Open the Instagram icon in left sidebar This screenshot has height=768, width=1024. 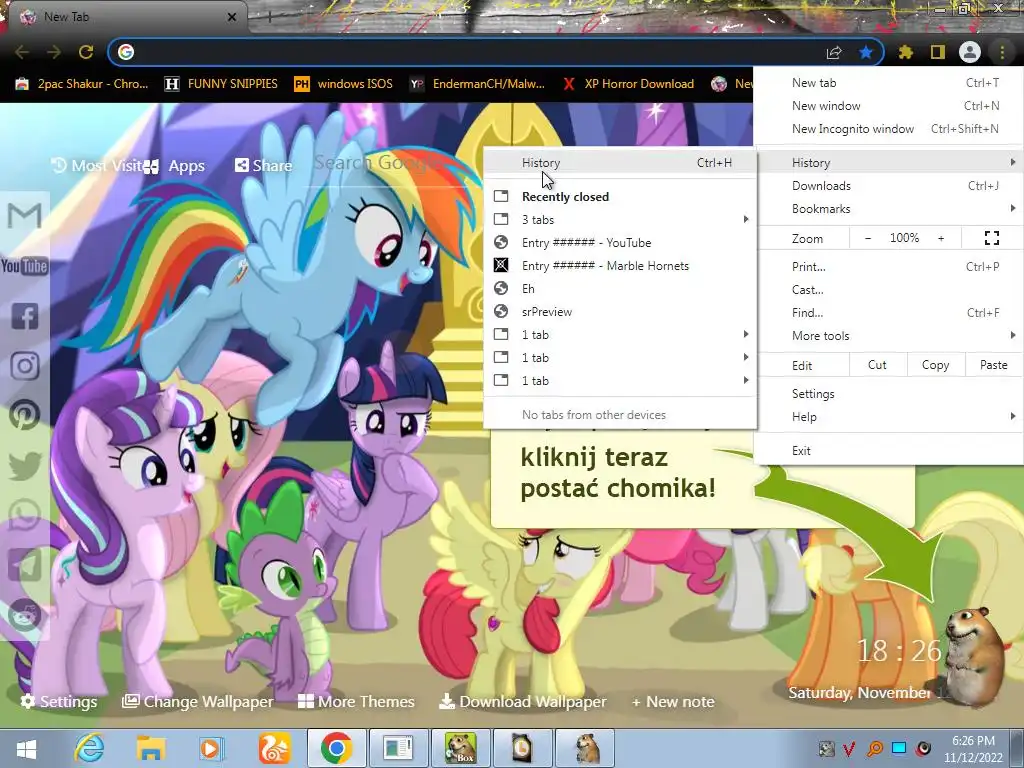pyautogui.click(x=25, y=366)
